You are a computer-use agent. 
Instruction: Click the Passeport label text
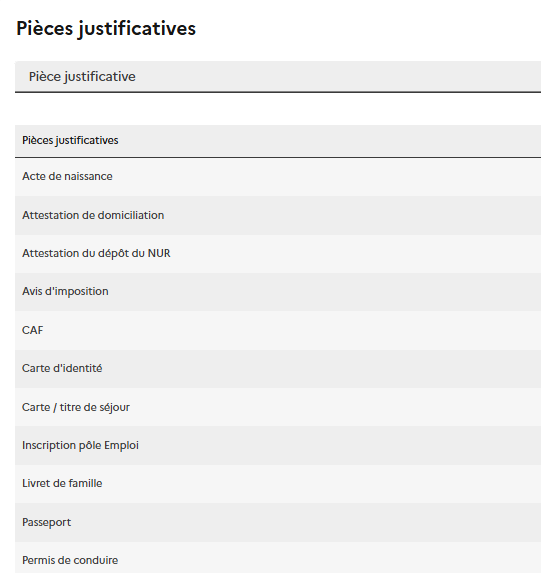[x=46, y=523]
